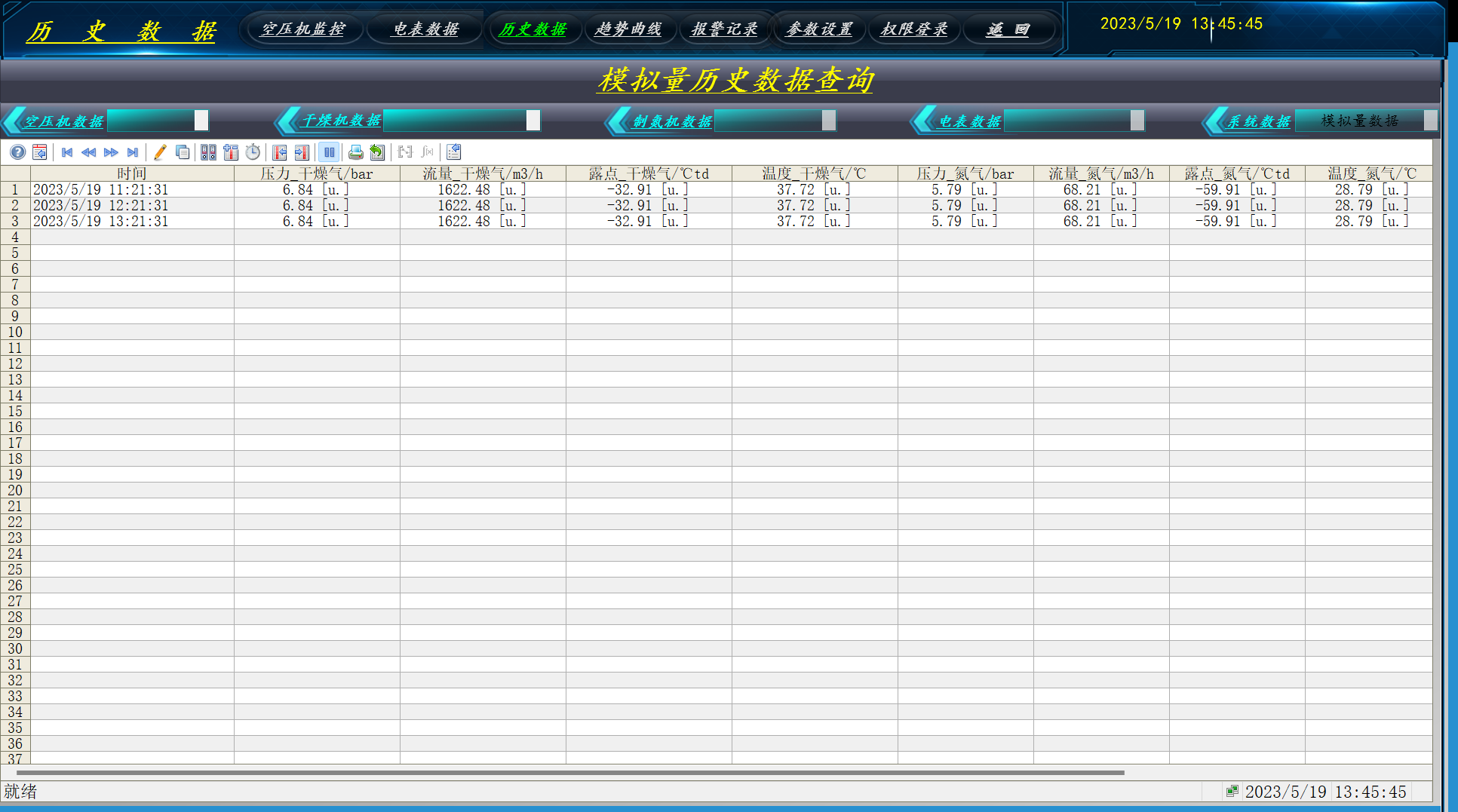
Task: Click the next column icon
Action: click(x=302, y=152)
